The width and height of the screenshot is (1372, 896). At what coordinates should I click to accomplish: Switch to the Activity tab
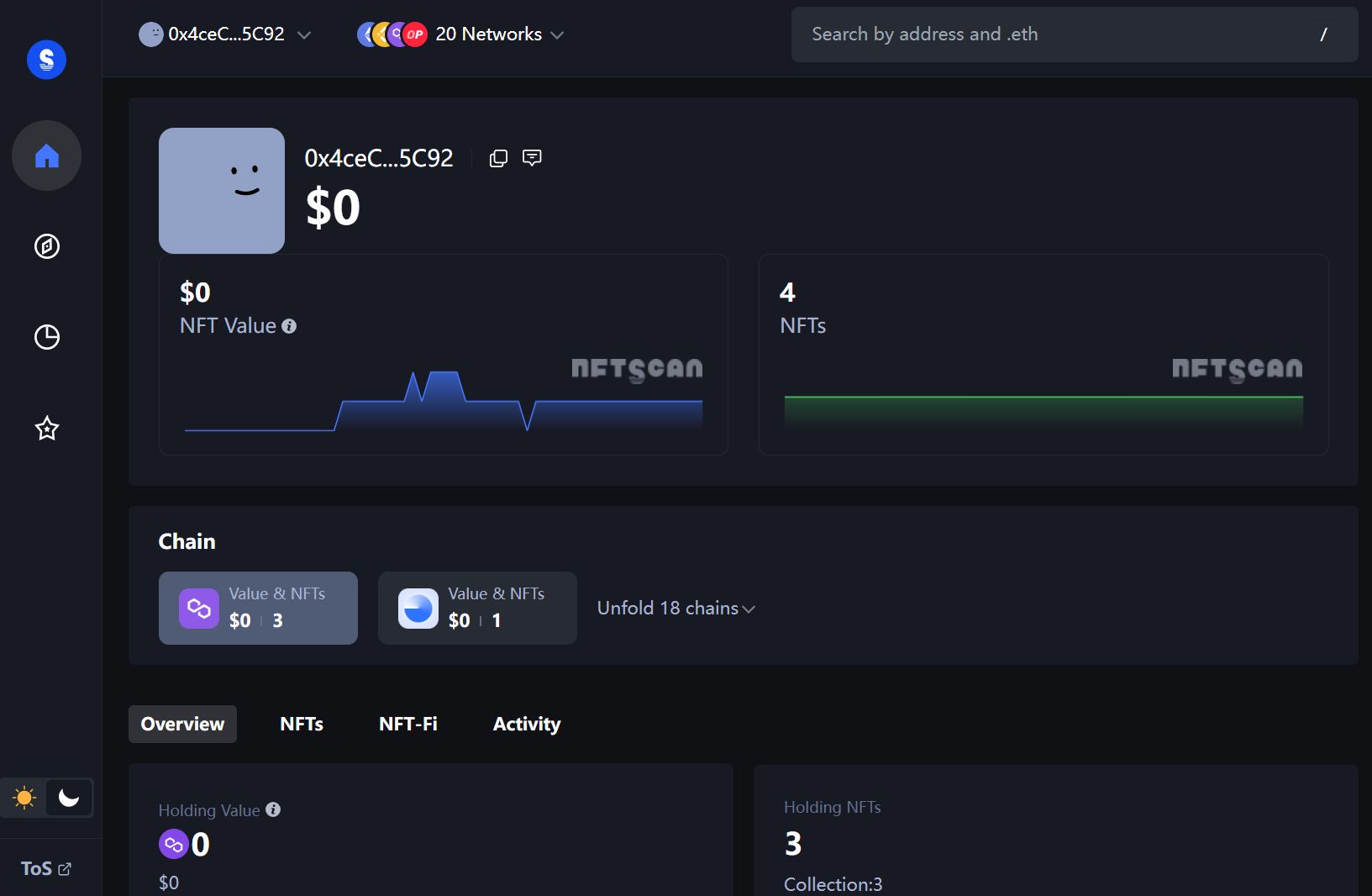[x=526, y=724]
